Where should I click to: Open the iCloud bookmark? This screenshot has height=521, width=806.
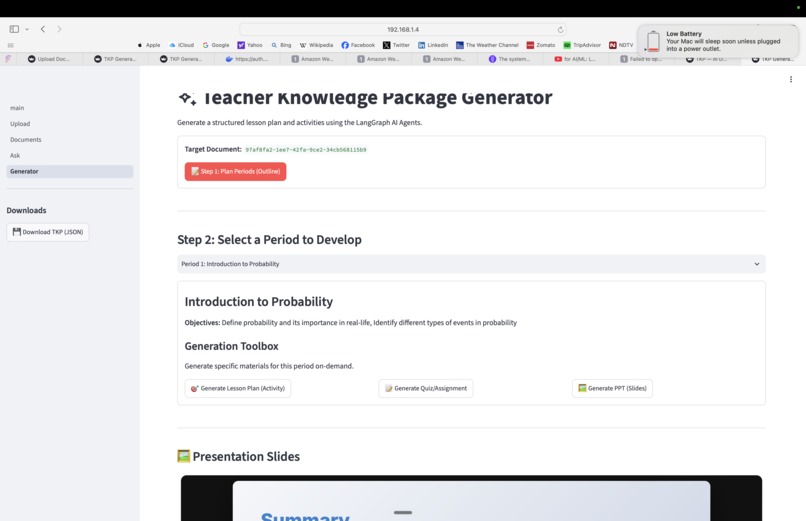pos(181,45)
